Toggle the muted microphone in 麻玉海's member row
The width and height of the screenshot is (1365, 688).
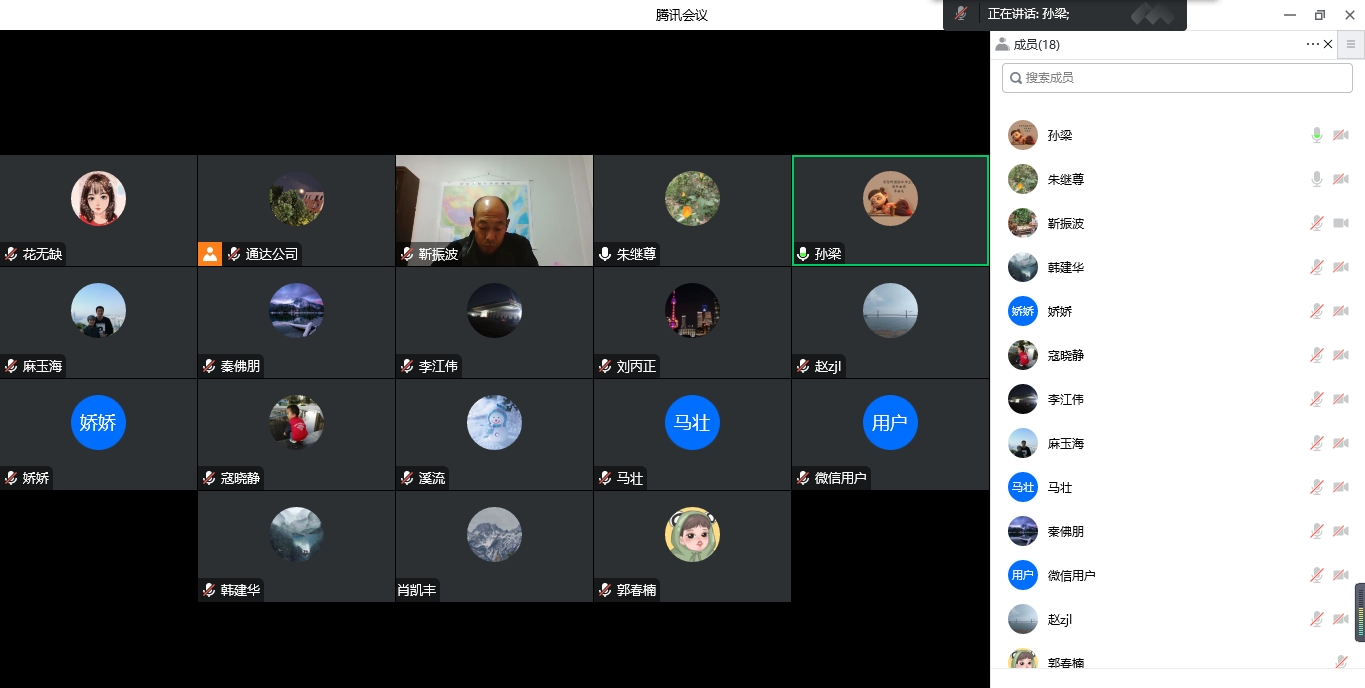pyautogui.click(x=1317, y=443)
